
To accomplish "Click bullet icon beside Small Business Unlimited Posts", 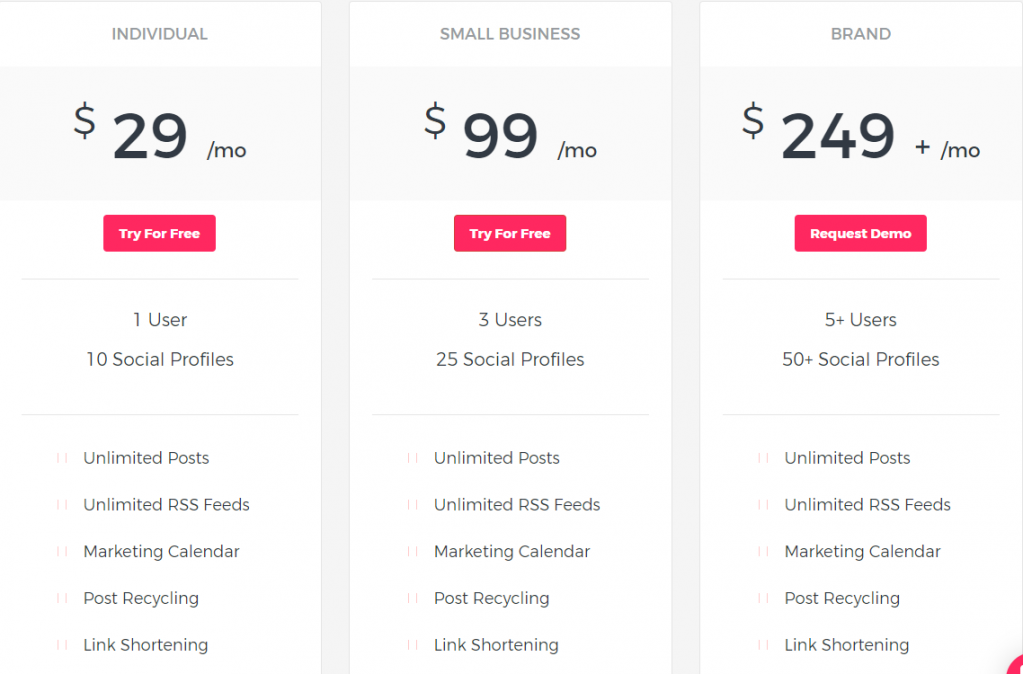I will pos(412,458).
